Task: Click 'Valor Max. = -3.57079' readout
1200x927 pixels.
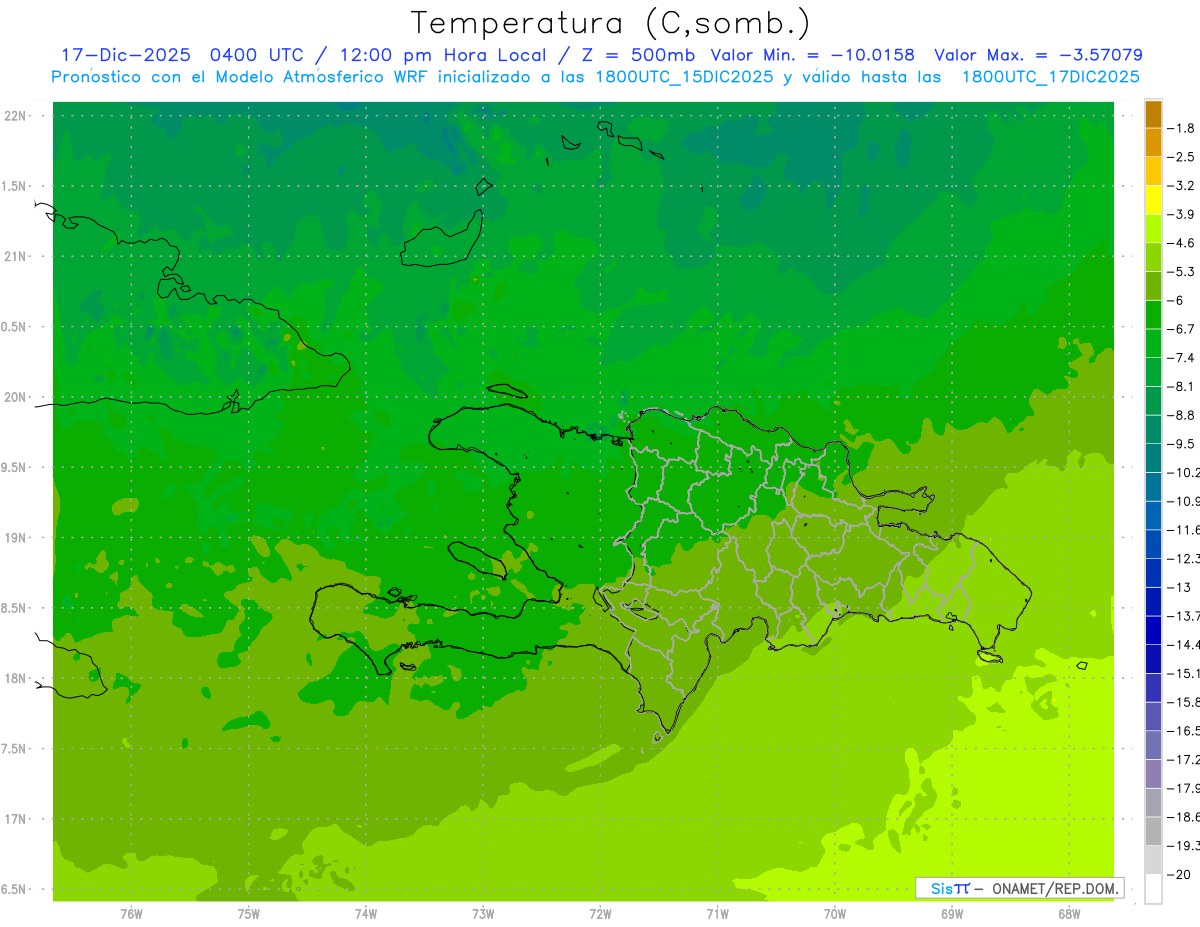Action: pos(1038,55)
